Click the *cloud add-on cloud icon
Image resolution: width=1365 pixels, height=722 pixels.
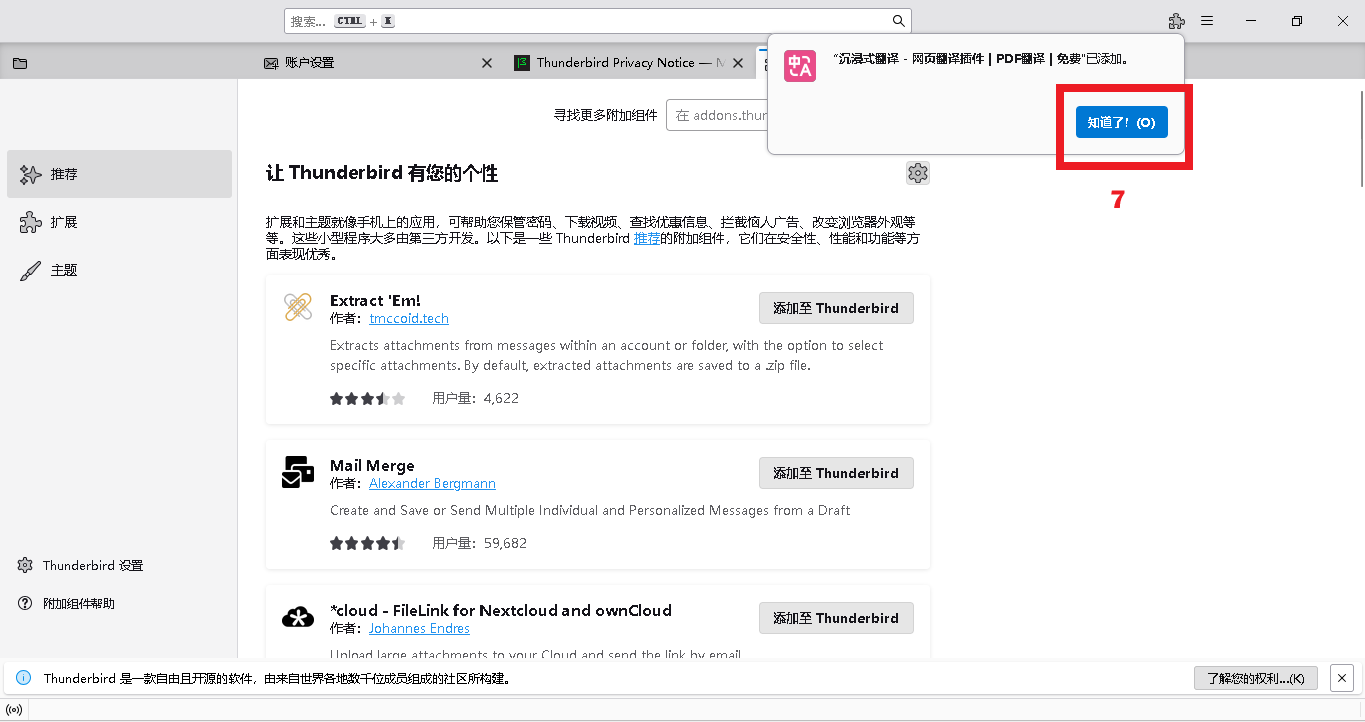pos(298,618)
